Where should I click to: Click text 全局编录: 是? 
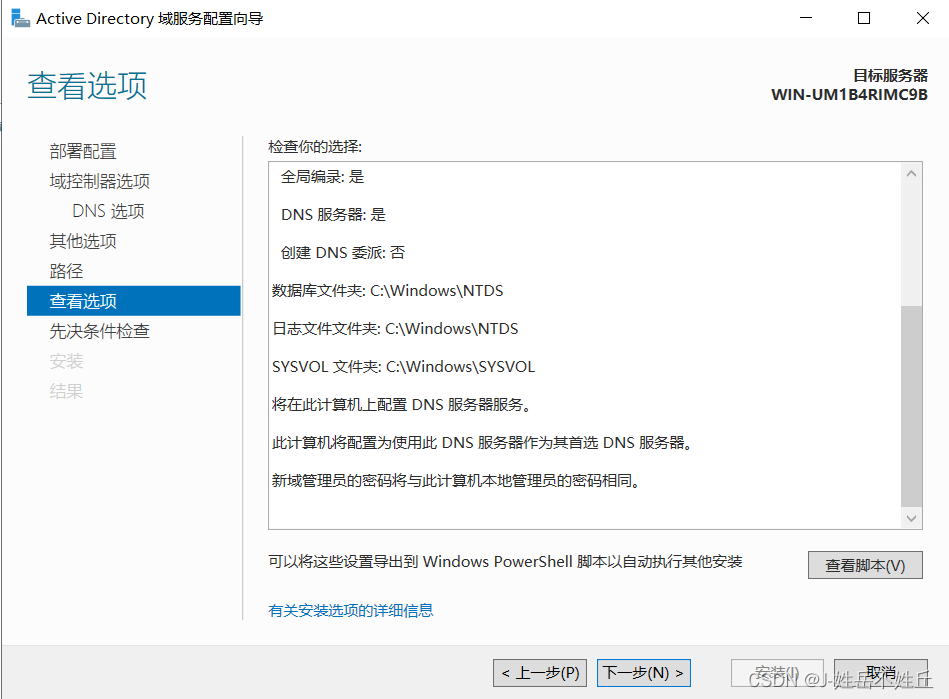pos(323,177)
